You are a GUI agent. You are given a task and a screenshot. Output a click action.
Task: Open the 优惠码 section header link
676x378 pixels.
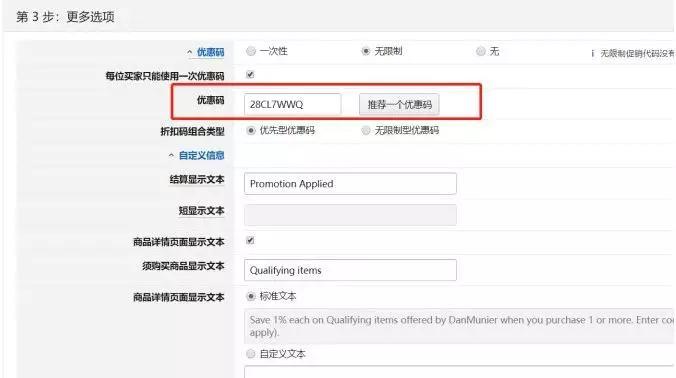pos(210,52)
